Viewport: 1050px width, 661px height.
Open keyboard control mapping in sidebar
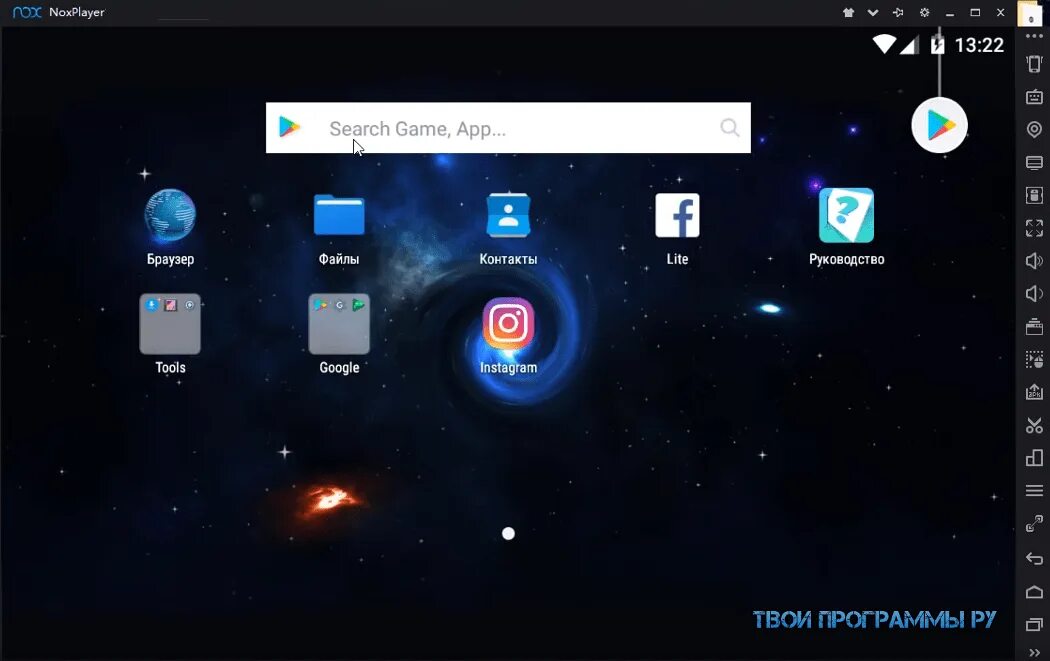1034,97
